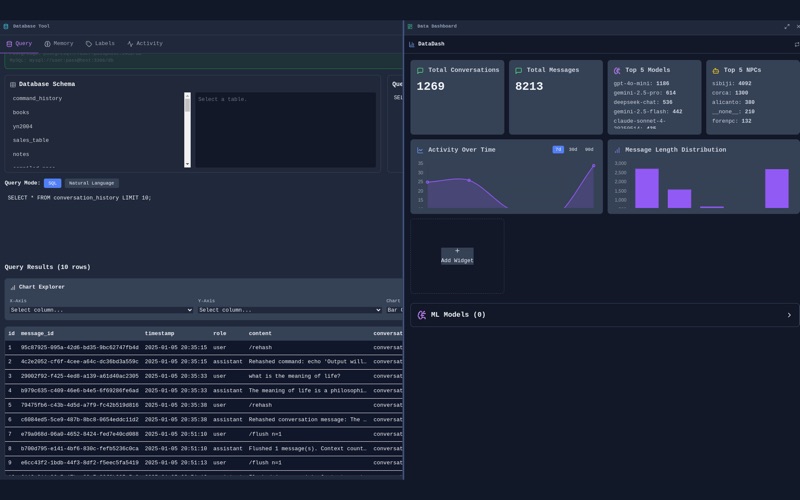Select the books table
800x500 pixels.
point(21,113)
